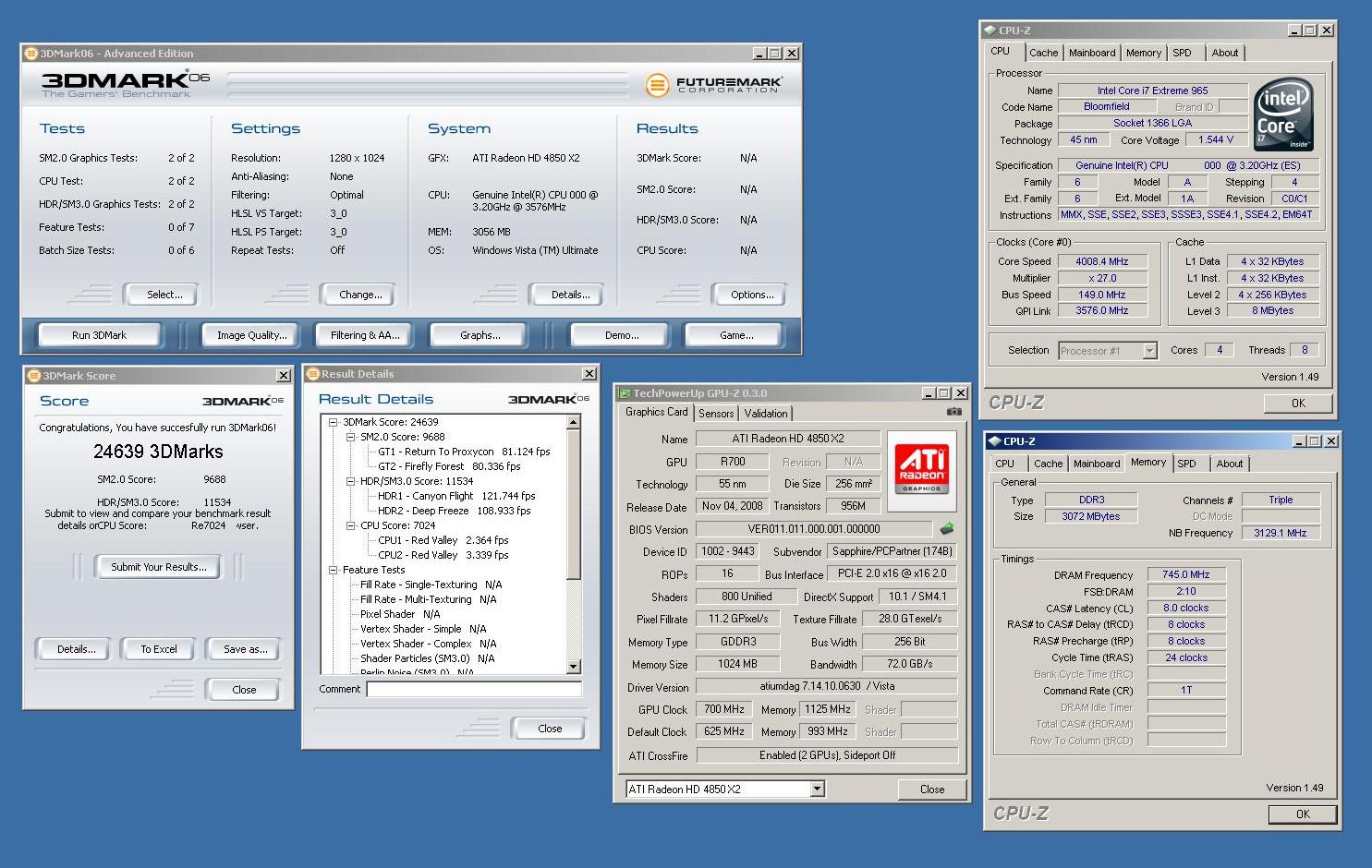This screenshot has width=1372, height=868.
Task: Click OK in the bottom CPU-Z window
Action: [x=1302, y=814]
